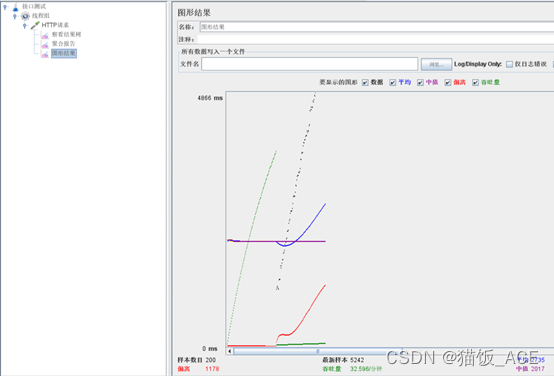This screenshot has width=554, height=376.
Task: Click the HTTP请求 sampler pipette icon
Action: 35,25
